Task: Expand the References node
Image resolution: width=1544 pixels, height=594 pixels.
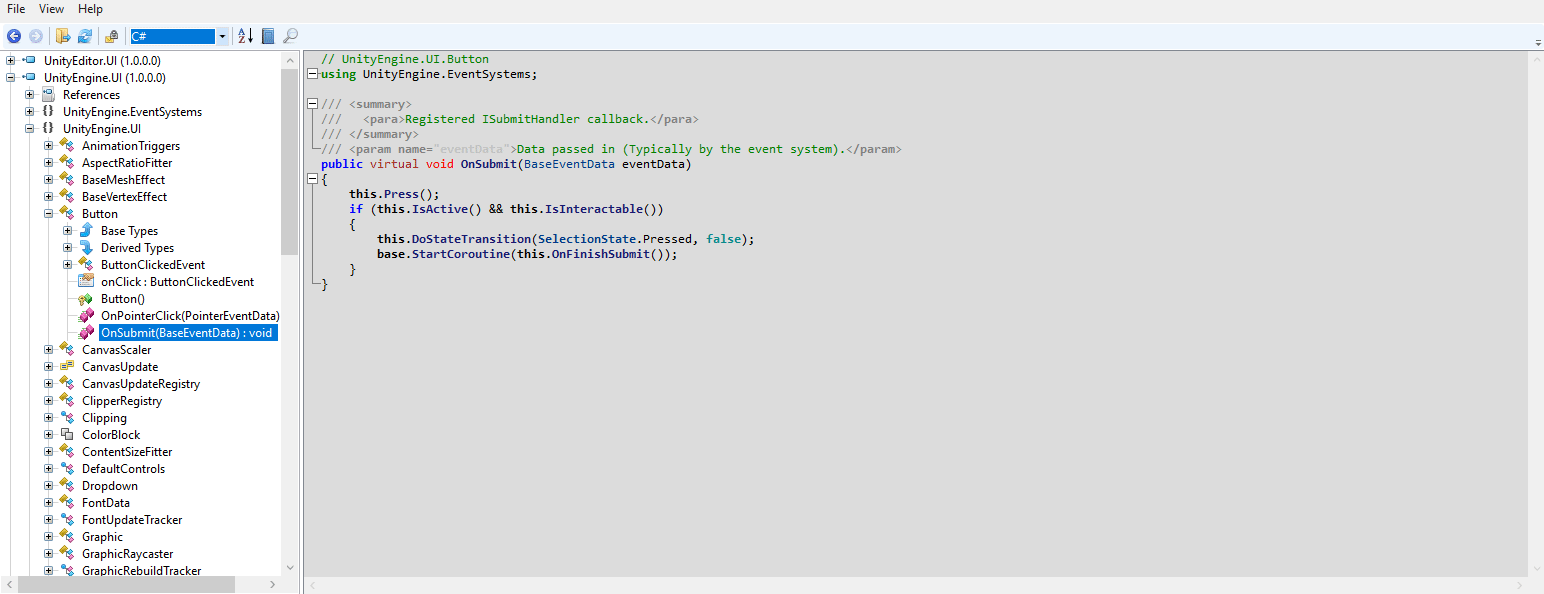Action: [x=29, y=95]
